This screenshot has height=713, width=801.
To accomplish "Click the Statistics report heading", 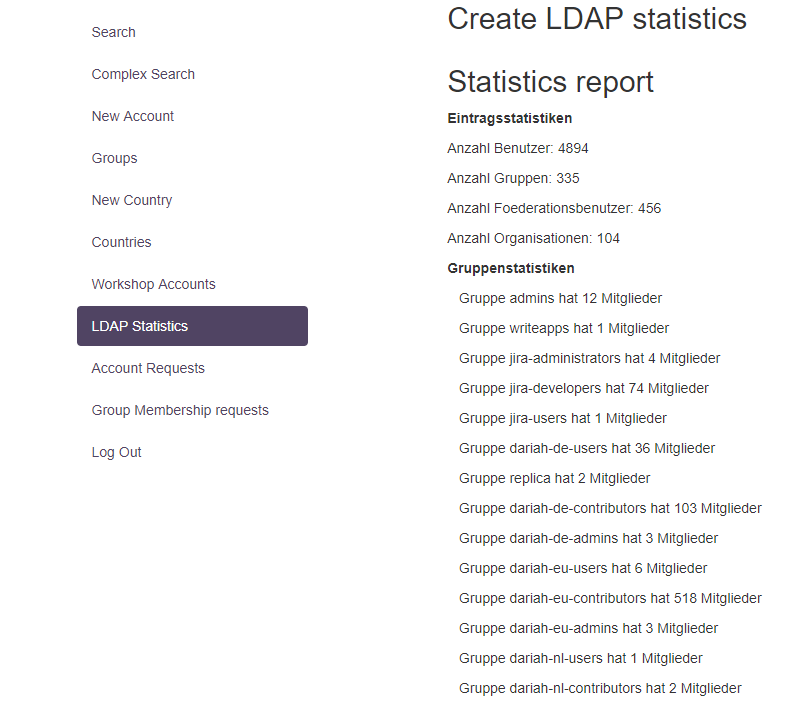I will click(x=551, y=82).
